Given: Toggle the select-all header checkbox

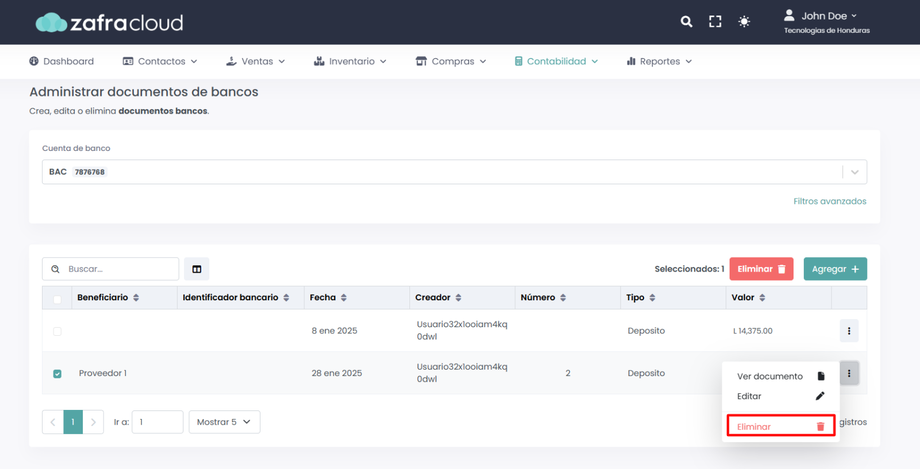Looking at the screenshot, I should [57, 299].
